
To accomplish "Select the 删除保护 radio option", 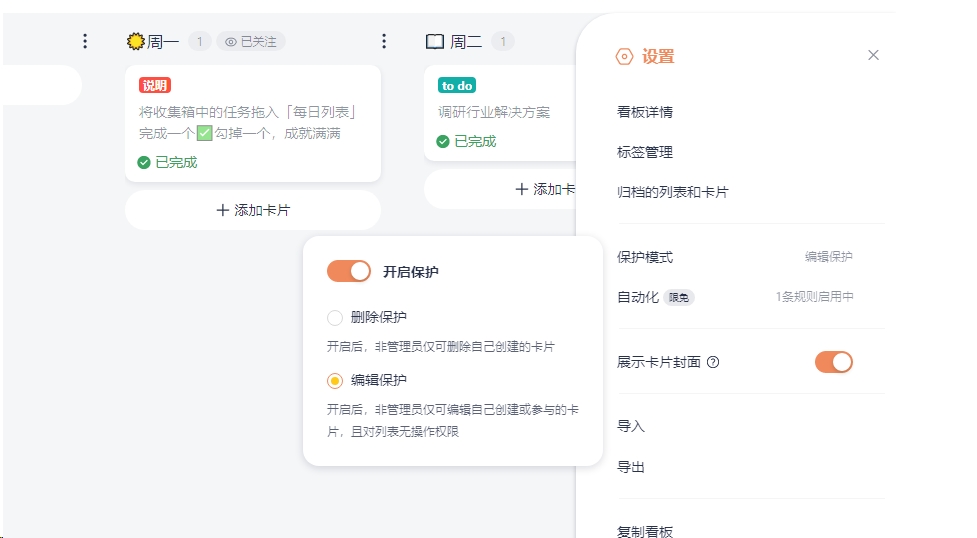I will [335, 318].
